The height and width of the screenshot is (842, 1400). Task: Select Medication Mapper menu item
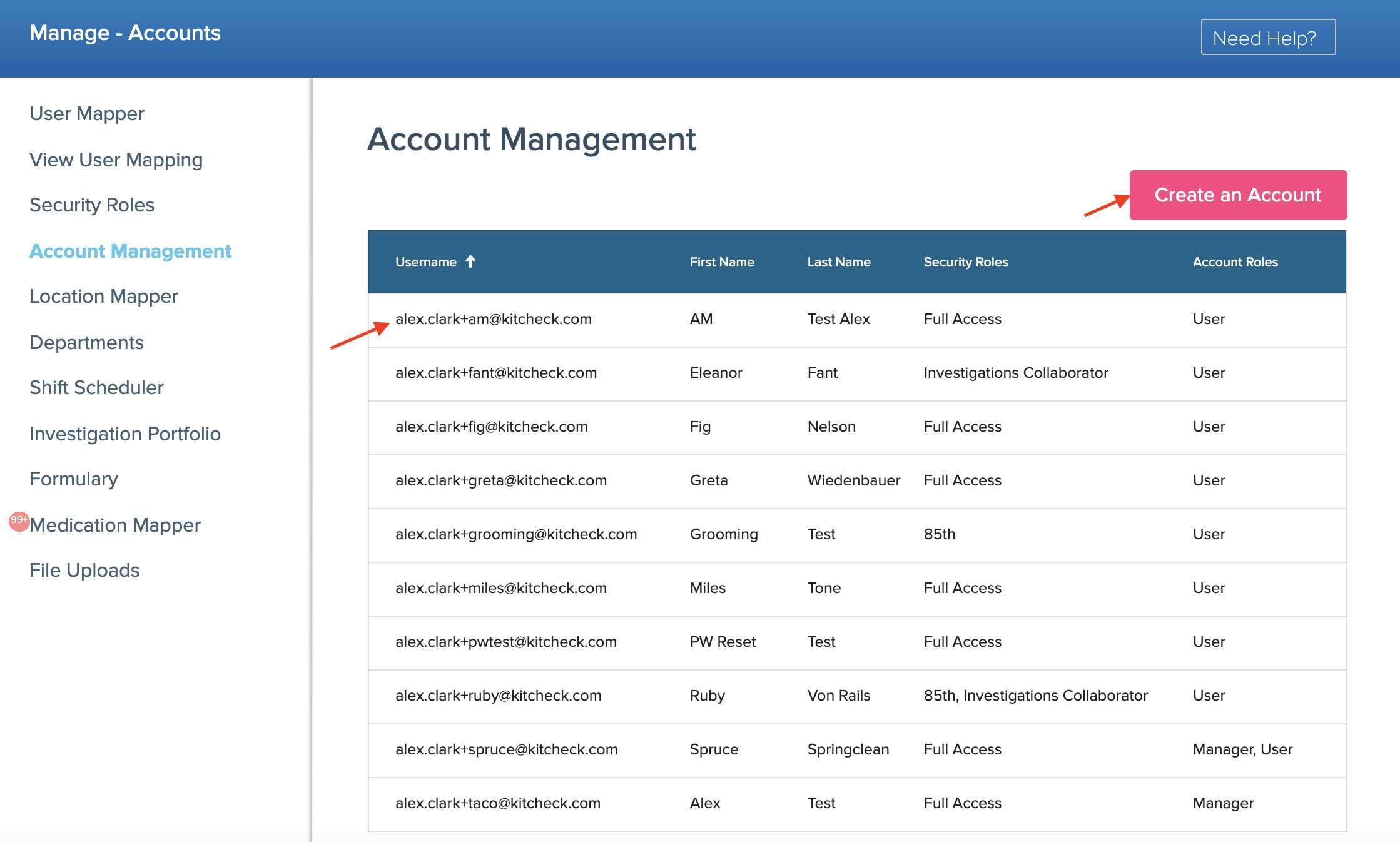coord(115,525)
